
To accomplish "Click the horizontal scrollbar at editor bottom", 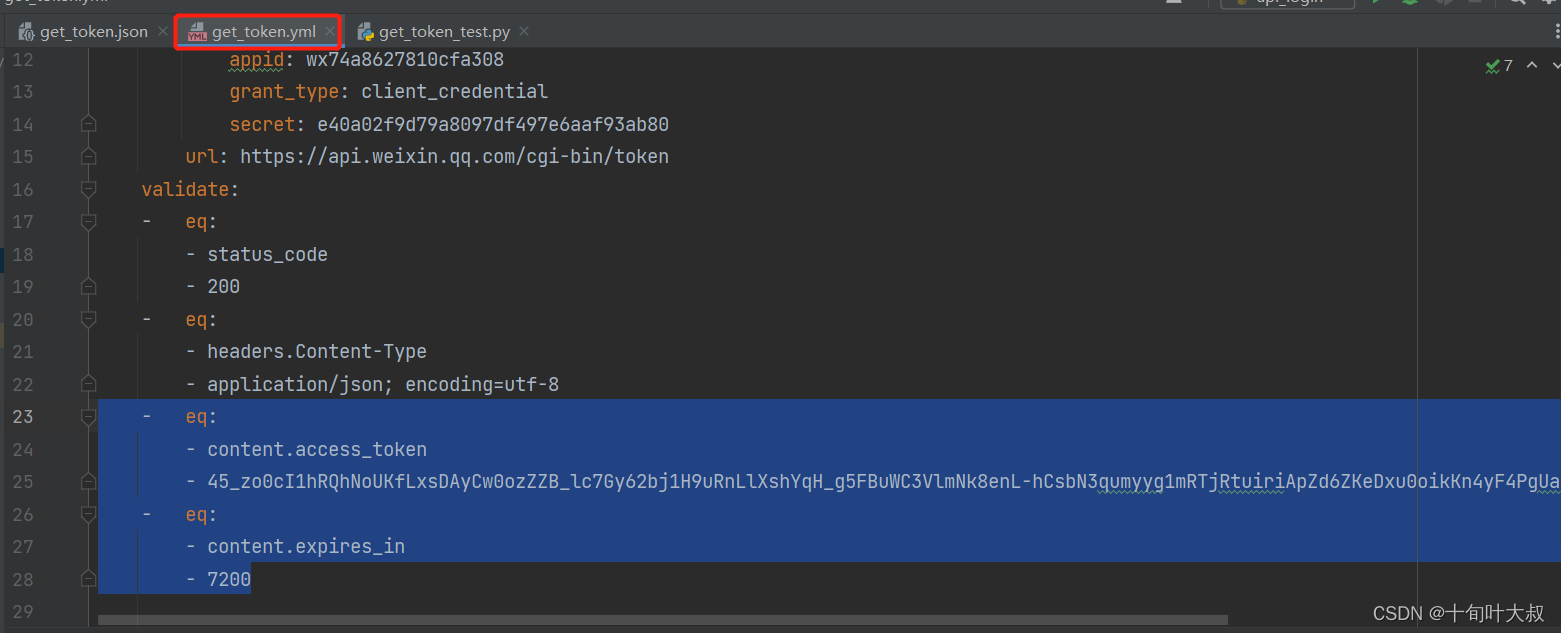I will pyautogui.click(x=662, y=620).
